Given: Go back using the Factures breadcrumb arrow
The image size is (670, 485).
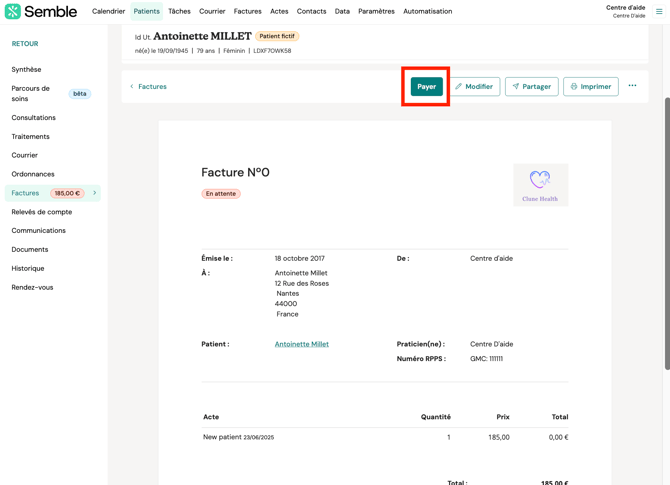Looking at the screenshot, I should 133,87.
